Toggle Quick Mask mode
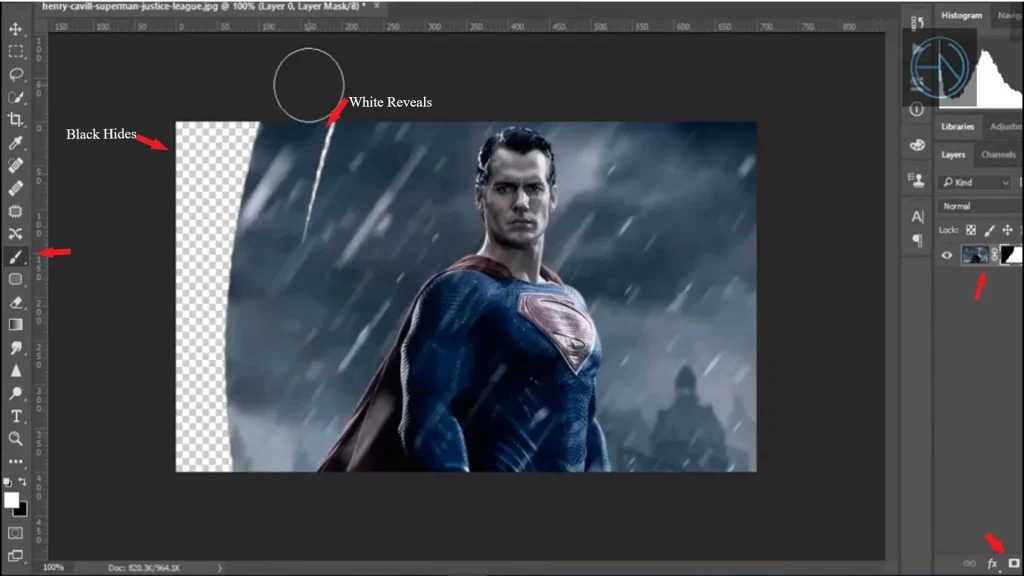Screen dimensions: 1024x576 pyautogui.click(x=16, y=533)
